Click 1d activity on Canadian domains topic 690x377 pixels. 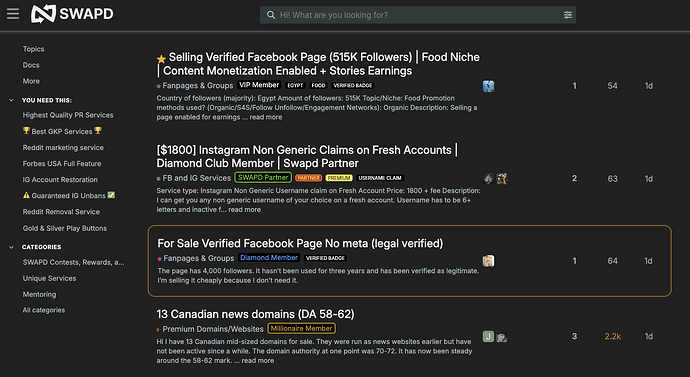pos(649,337)
